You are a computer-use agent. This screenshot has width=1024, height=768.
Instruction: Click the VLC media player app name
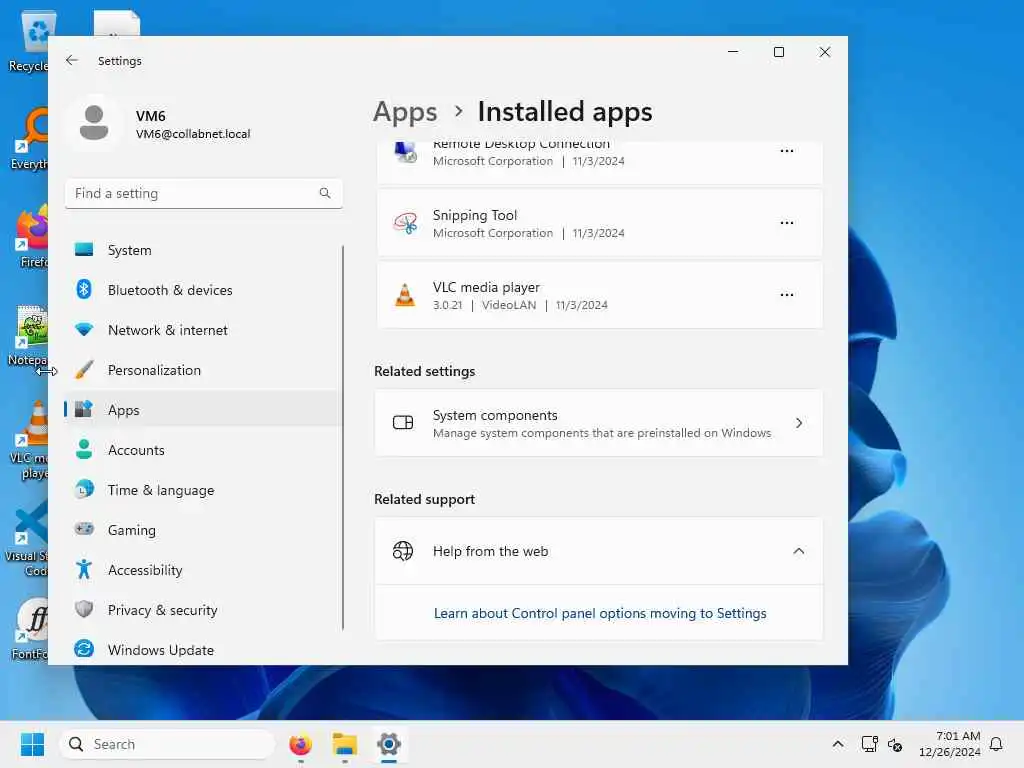pos(487,287)
